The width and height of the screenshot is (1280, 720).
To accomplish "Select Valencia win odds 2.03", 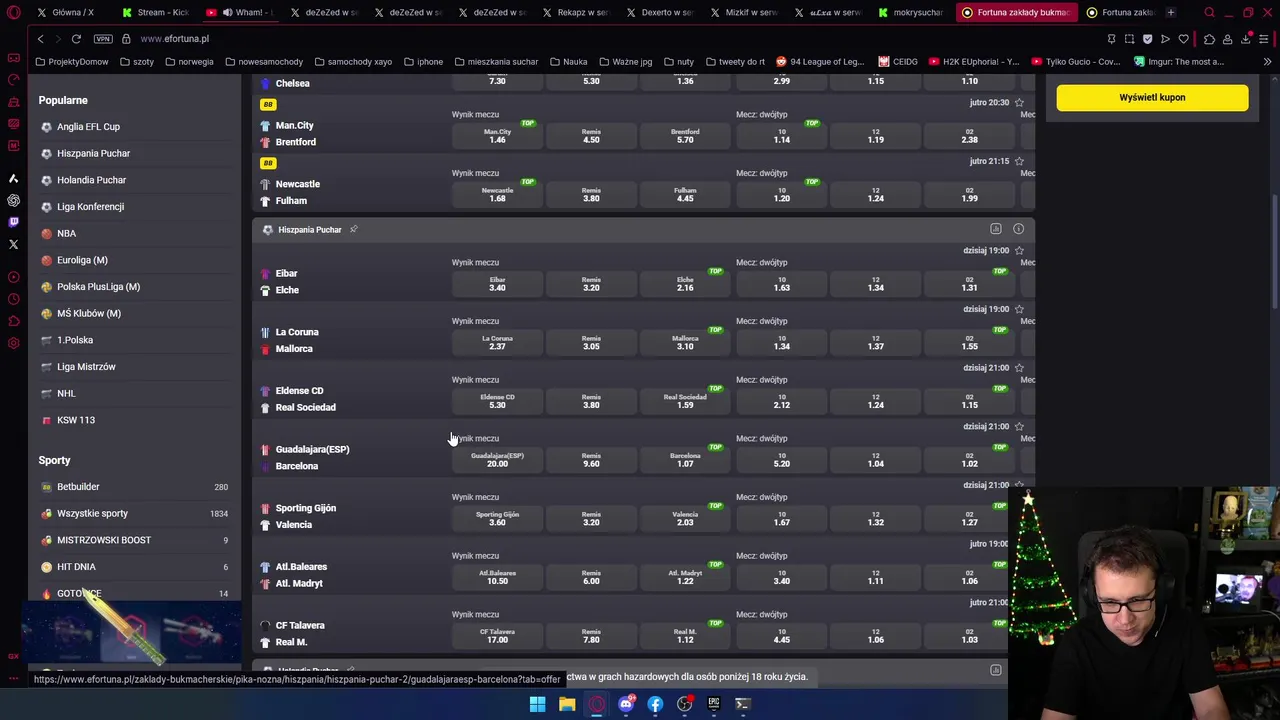I will [x=685, y=519].
